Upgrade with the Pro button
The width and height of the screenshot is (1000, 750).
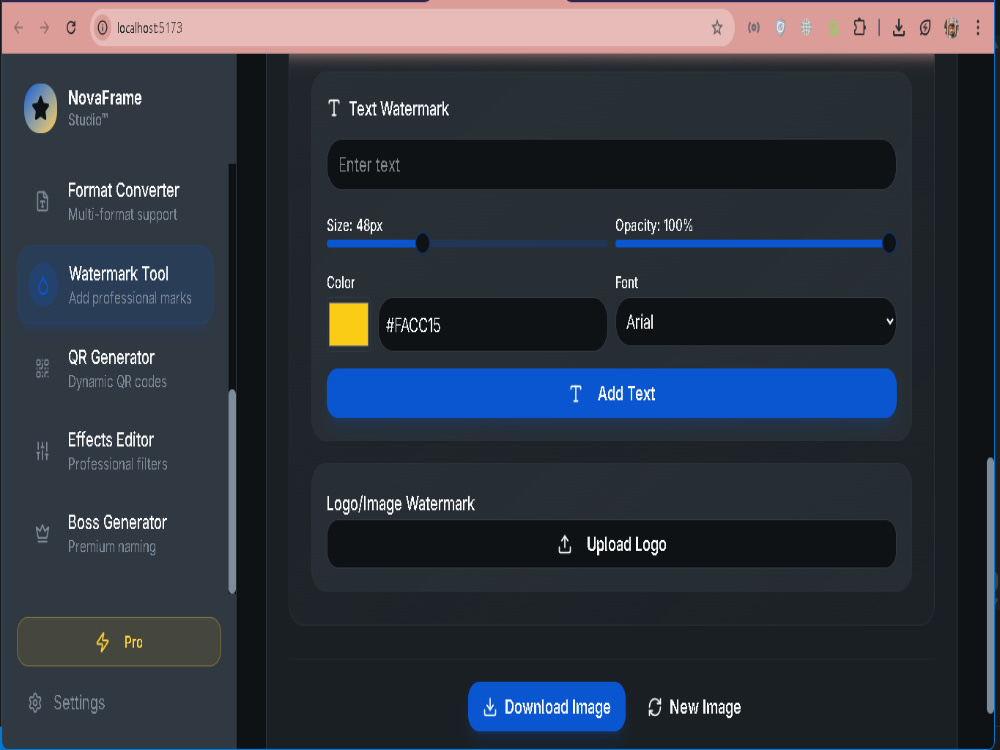click(x=119, y=642)
